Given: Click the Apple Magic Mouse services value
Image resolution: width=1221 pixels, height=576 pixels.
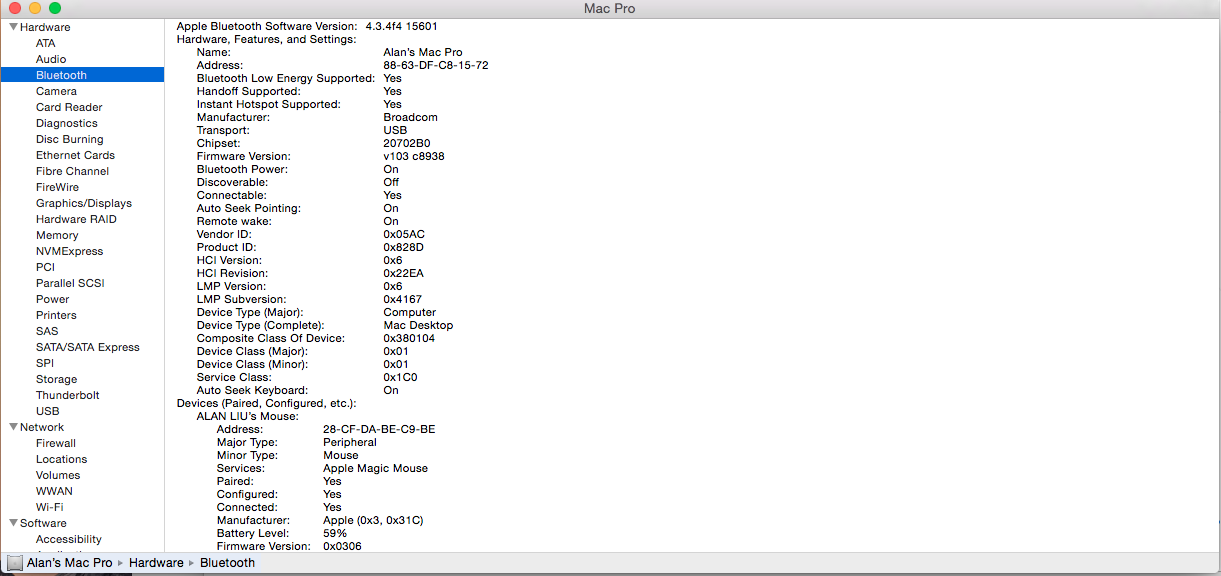Looking at the screenshot, I should pos(375,468).
